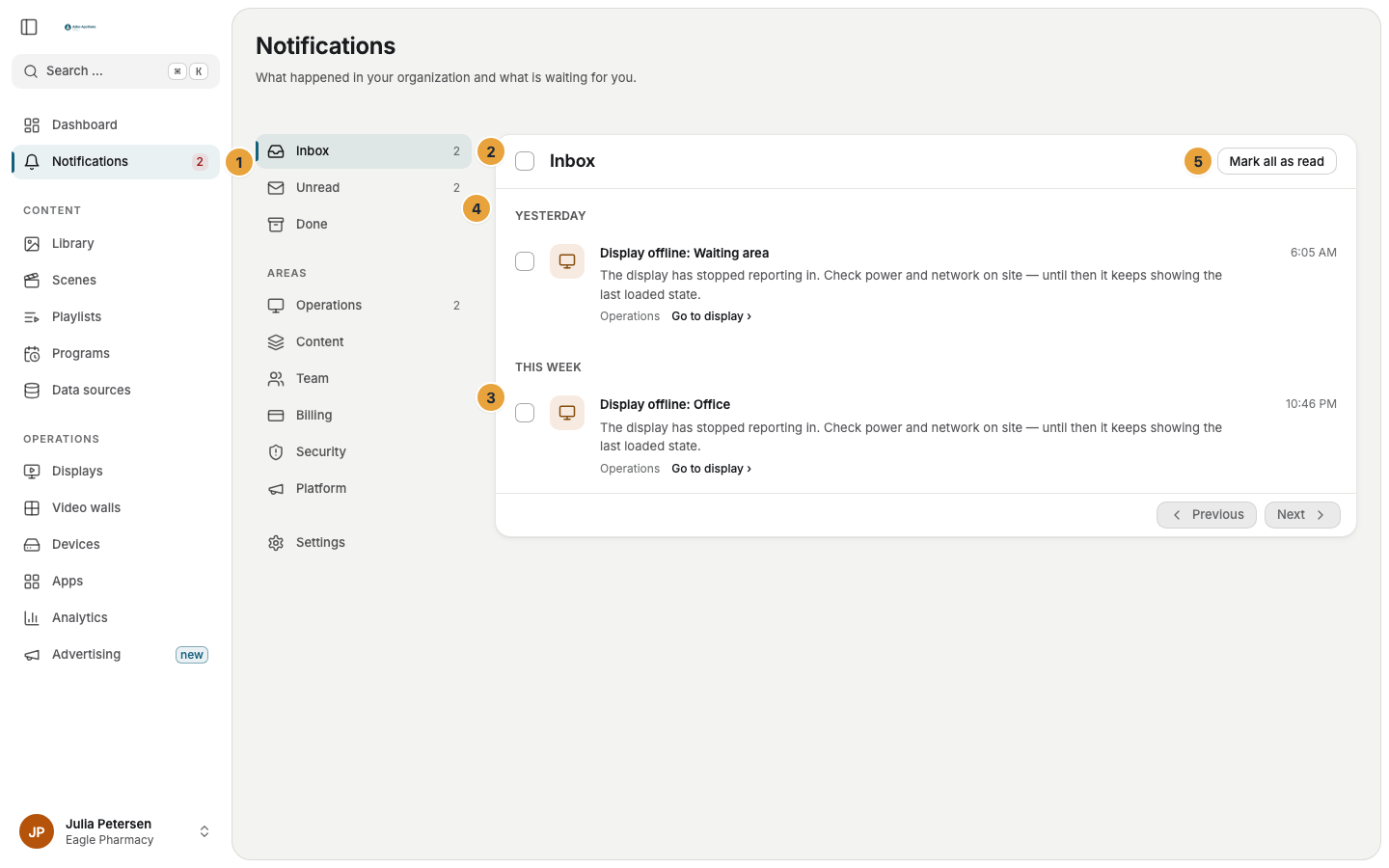Check the Display offline: Office checkbox
The image size is (1389, 868).
(525, 413)
